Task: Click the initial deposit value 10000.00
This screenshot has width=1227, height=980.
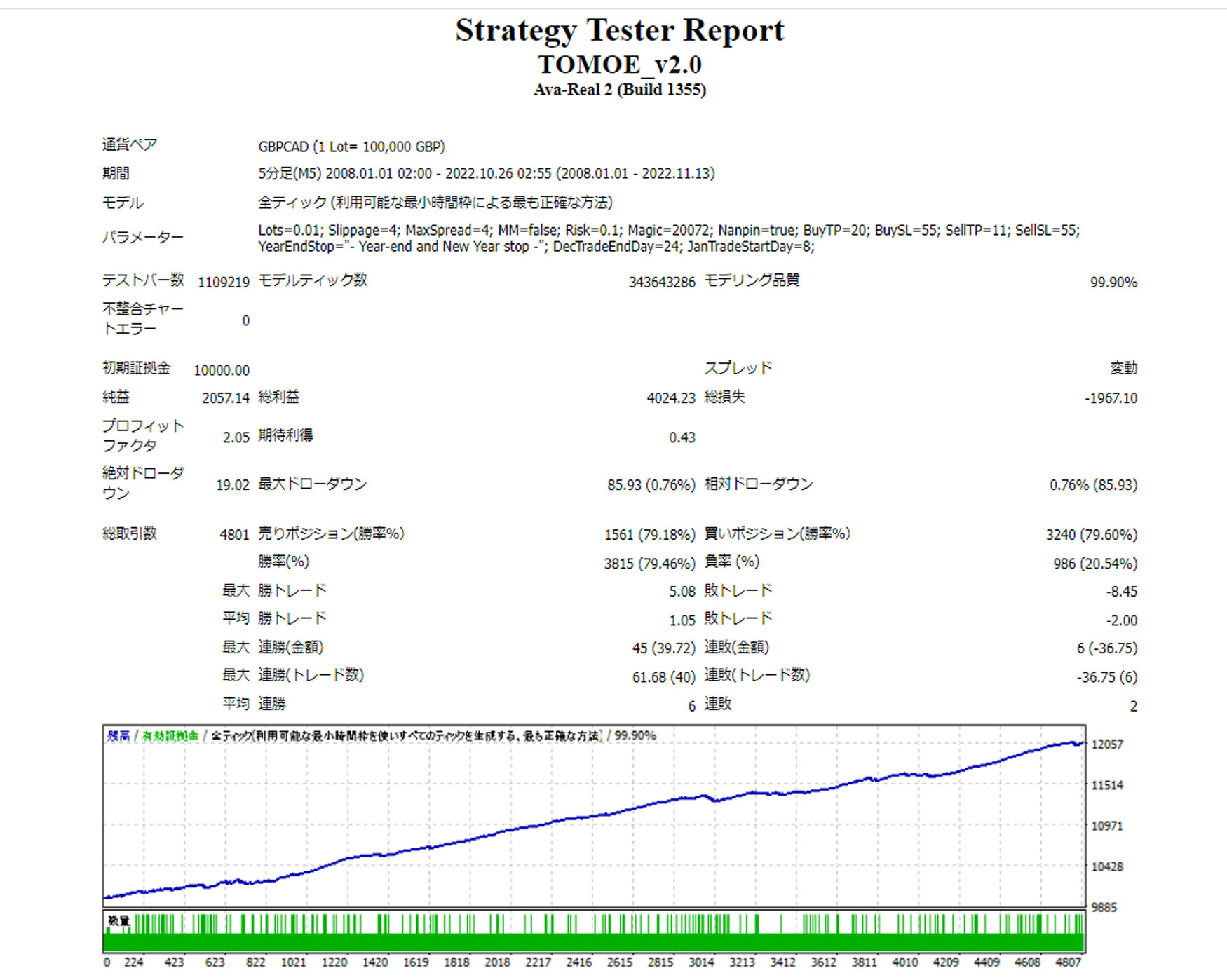Action: (222, 370)
